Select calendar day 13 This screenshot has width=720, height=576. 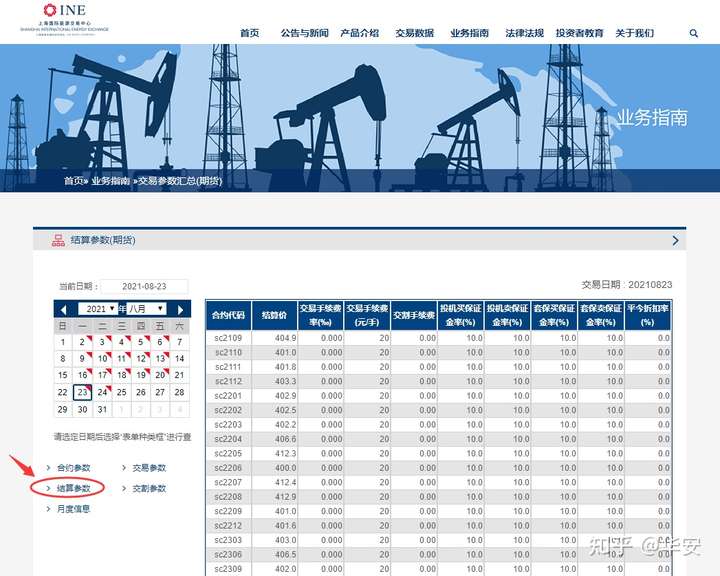pos(160,359)
